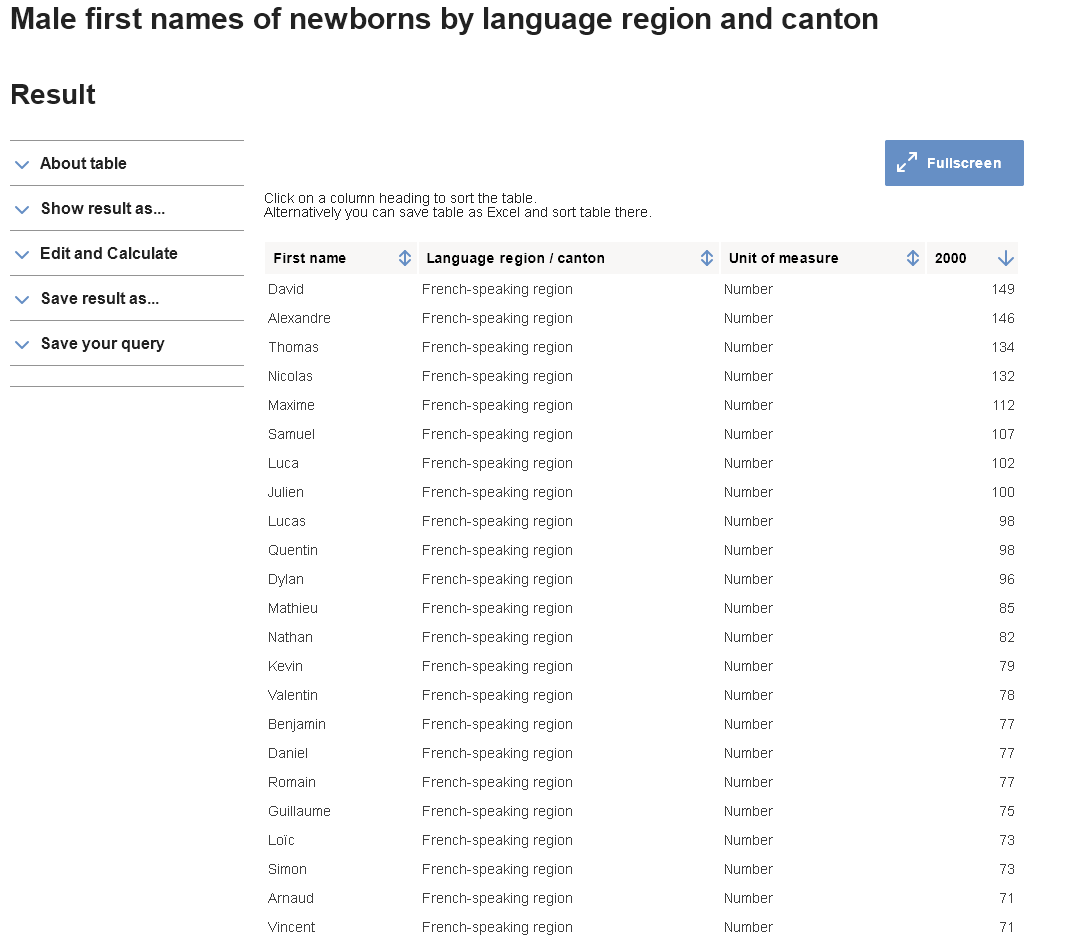Viewport: 1076px width, 938px height.
Task: Select the name Nathan
Action: coord(290,637)
